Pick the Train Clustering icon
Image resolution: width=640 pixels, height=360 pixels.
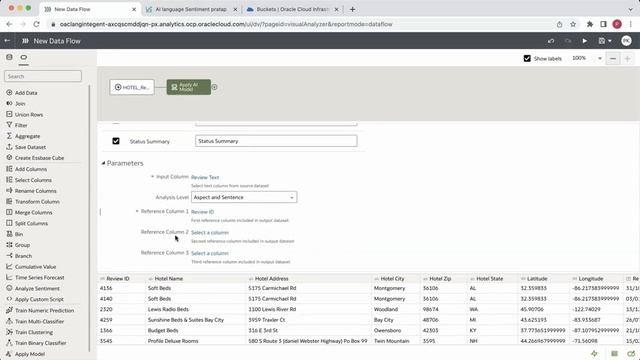[9, 332]
